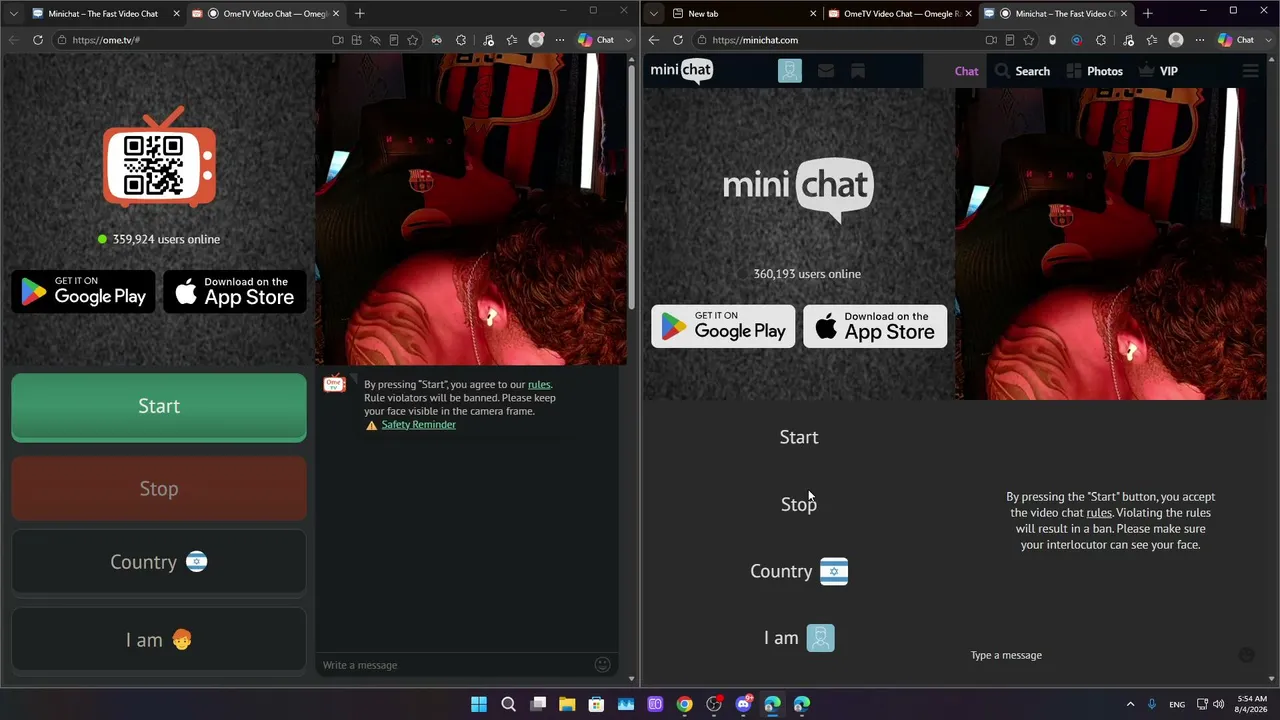The height and width of the screenshot is (720, 1280).
Task: Open Settings and more in left browser
Action: click(559, 40)
